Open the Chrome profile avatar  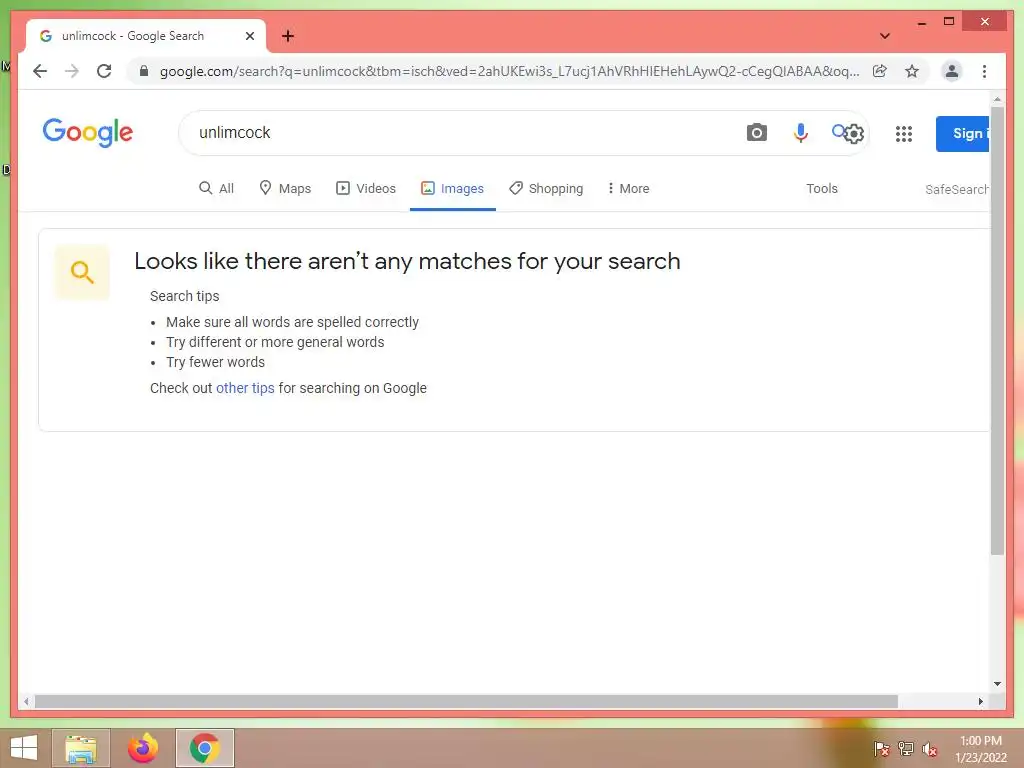point(952,71)
